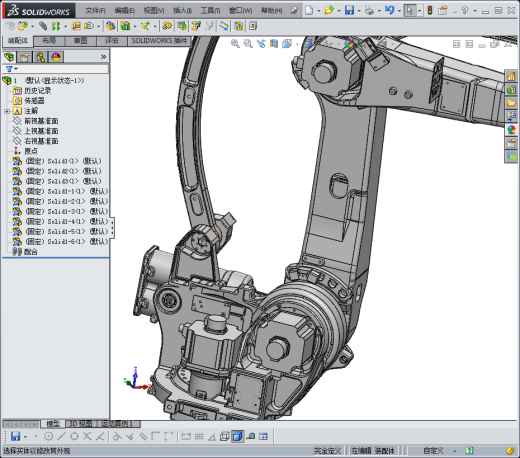Click the Print icon in top toolbar
This screenshot has width=520, height=458.
369,11
